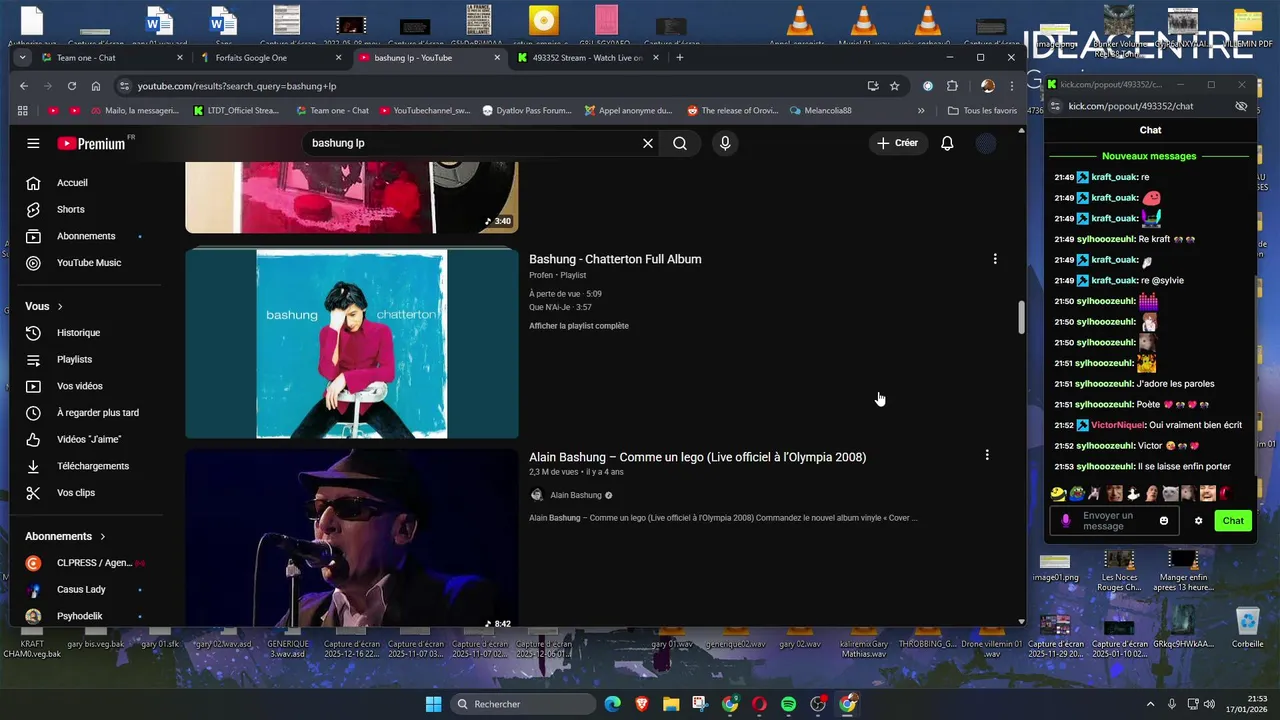Select the bashung lp - YouTube tab

[x=430, y=58]
